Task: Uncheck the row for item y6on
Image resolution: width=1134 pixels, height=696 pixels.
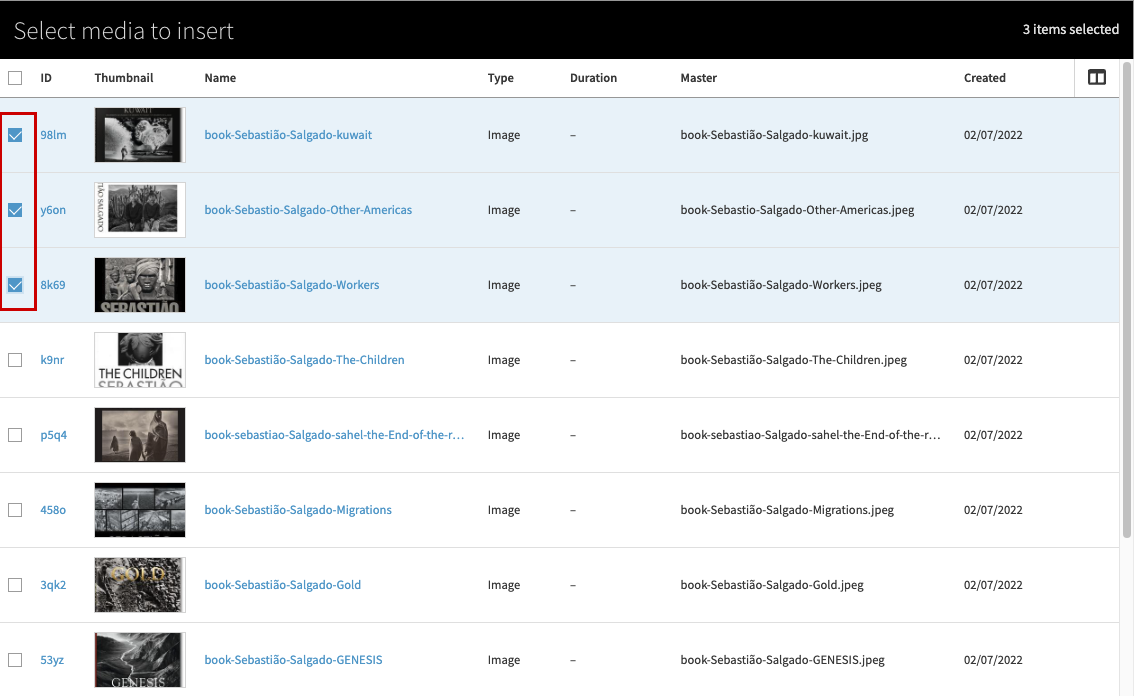Action: pos(15,209)
